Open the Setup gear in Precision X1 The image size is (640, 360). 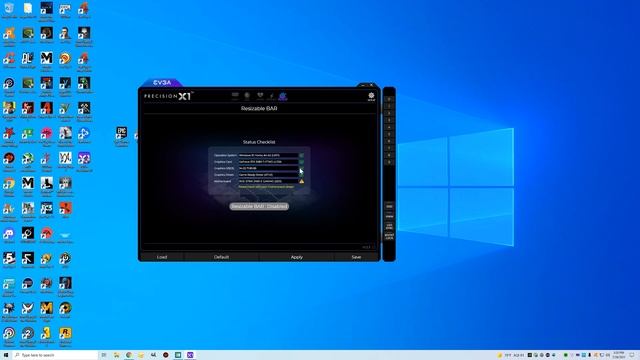371,96
